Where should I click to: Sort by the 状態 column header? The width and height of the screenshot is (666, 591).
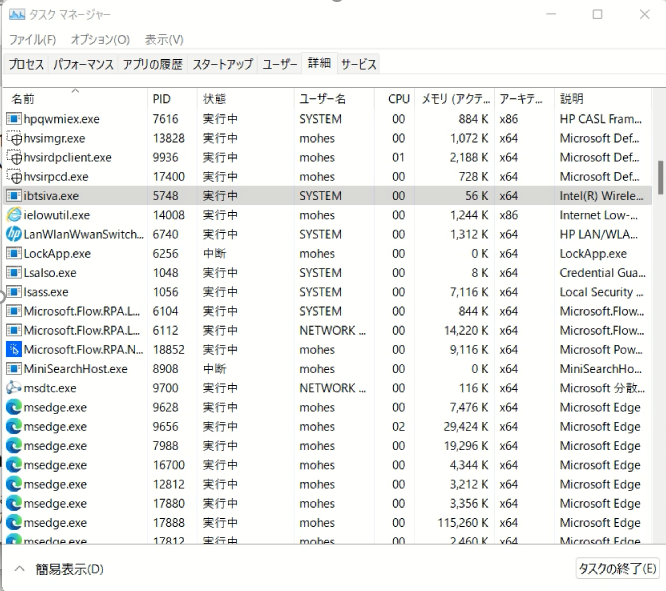pos(246,99)
